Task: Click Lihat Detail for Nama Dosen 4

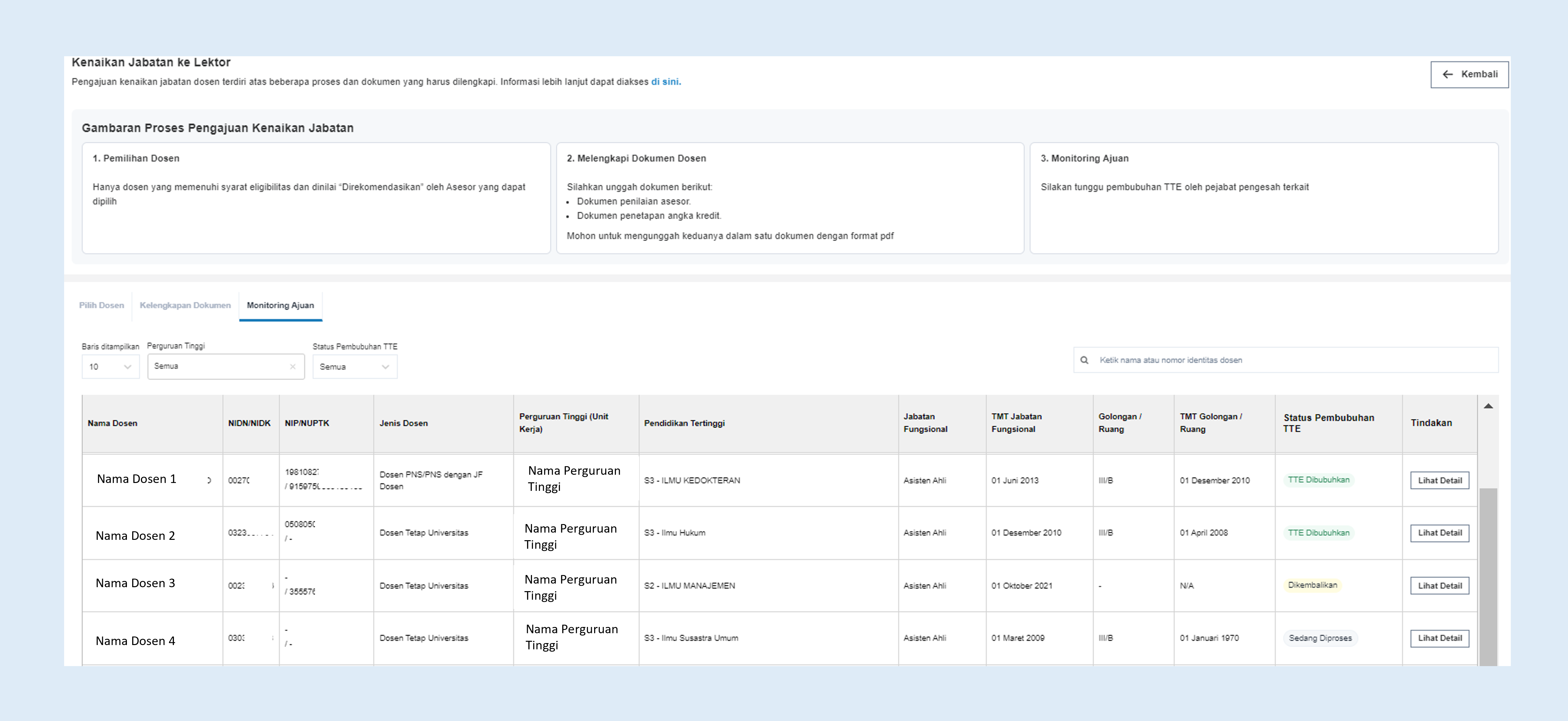Action: (x=1439, y=638)
